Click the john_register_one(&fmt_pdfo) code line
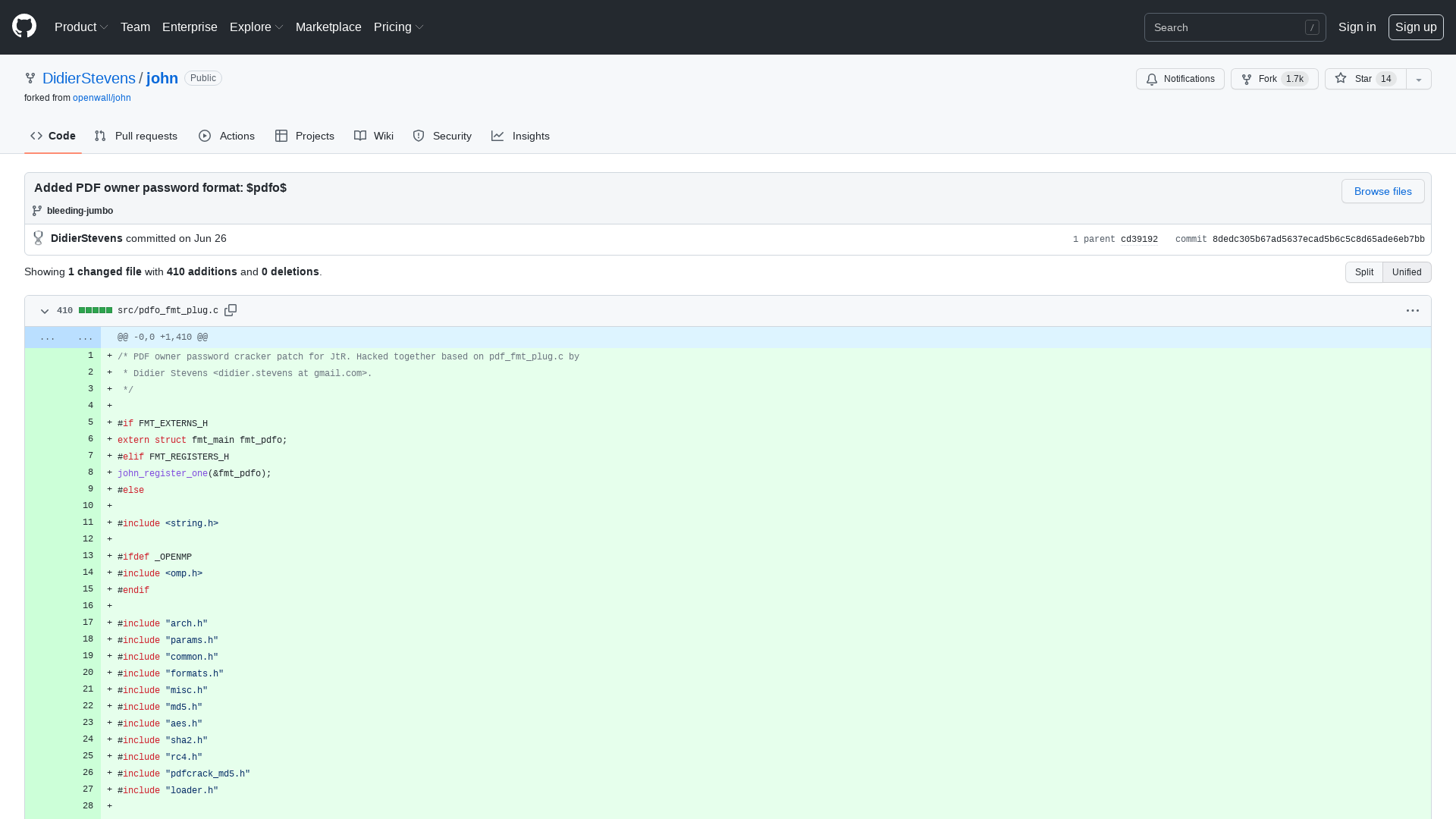 click(x=194, y=473)
